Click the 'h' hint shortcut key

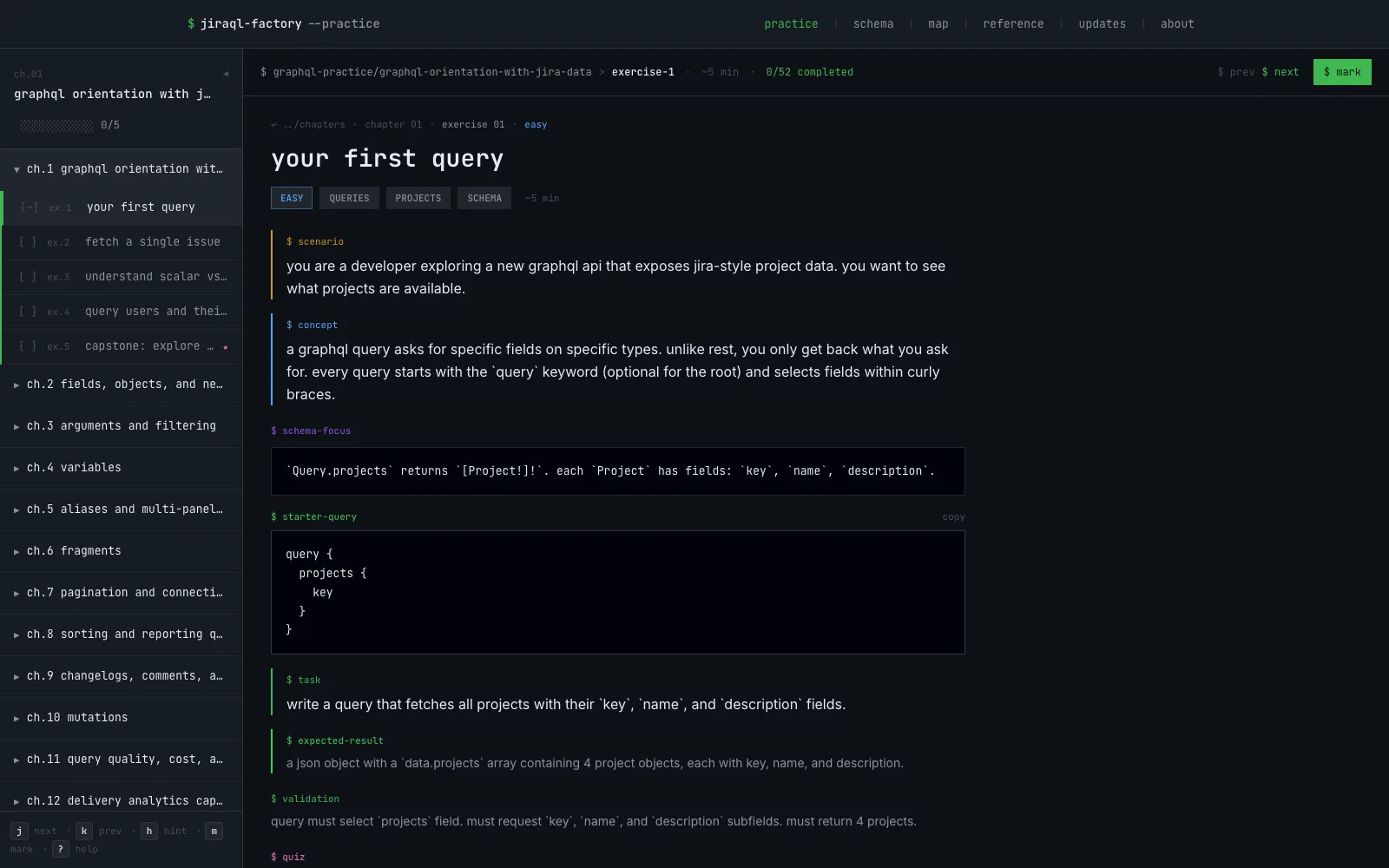[x=149, y=831]
